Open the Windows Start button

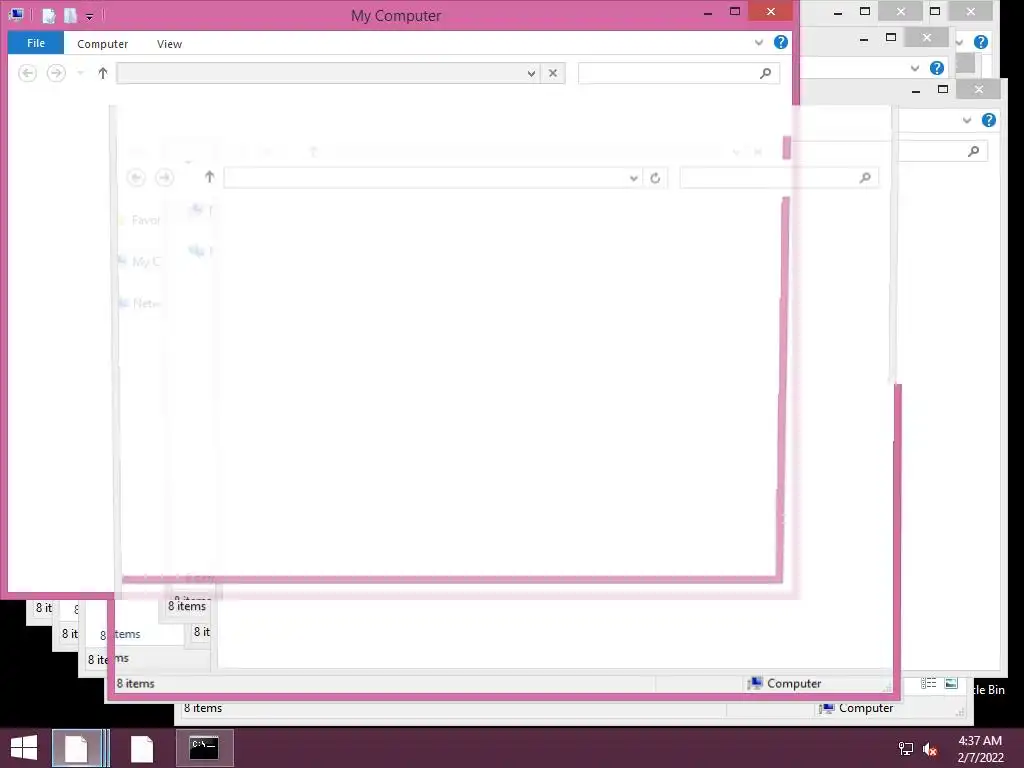point(24,748)
